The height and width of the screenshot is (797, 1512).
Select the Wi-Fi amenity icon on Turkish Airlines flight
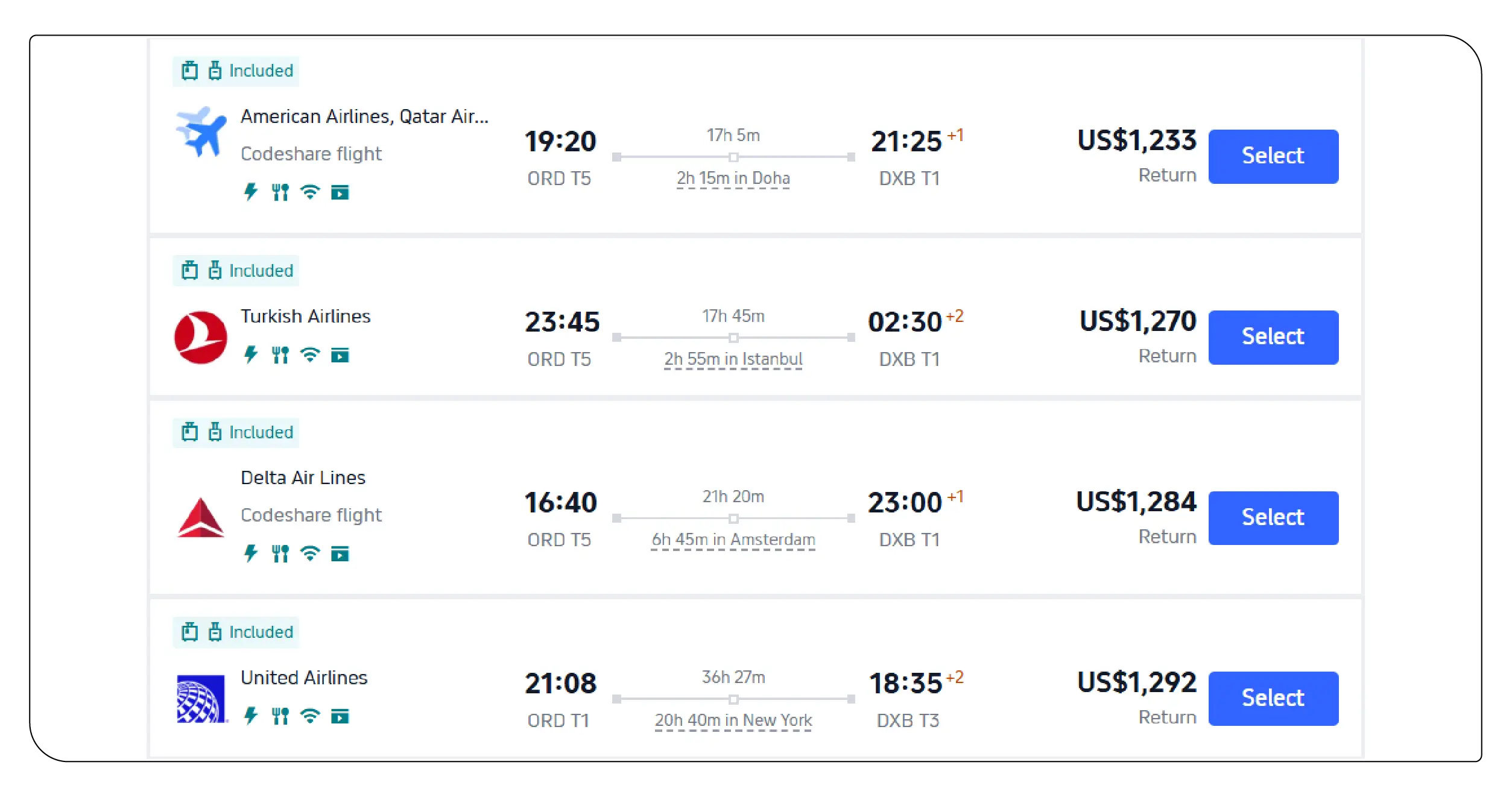309,356
